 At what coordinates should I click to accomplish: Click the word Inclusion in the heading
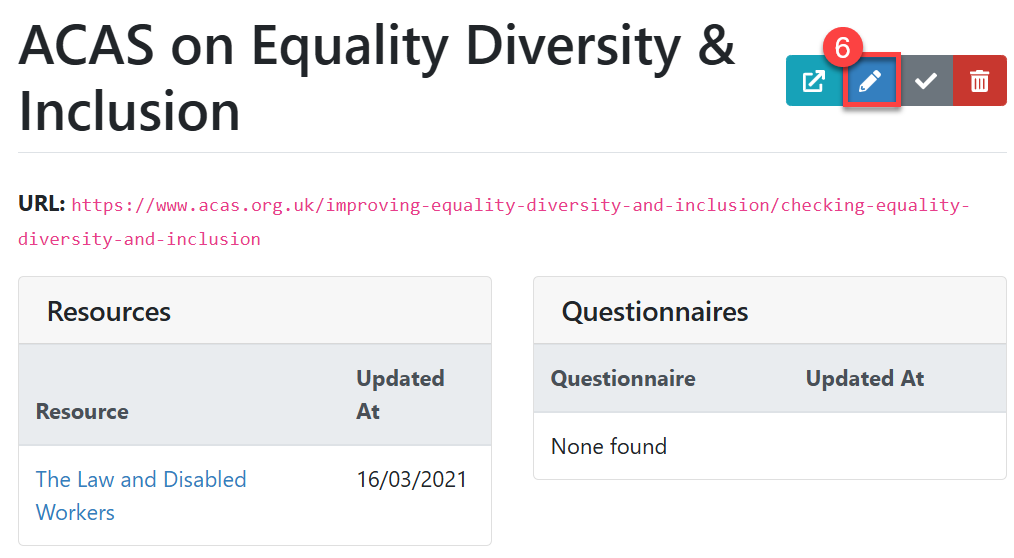click(130, 110)
